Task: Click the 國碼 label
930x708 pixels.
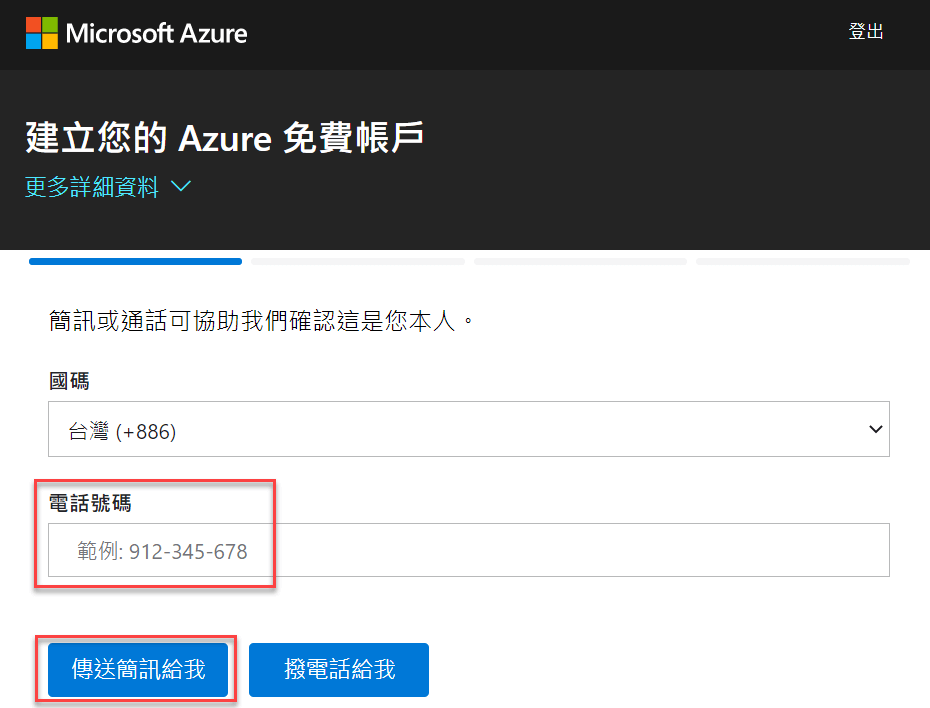Action: (69, 381)
